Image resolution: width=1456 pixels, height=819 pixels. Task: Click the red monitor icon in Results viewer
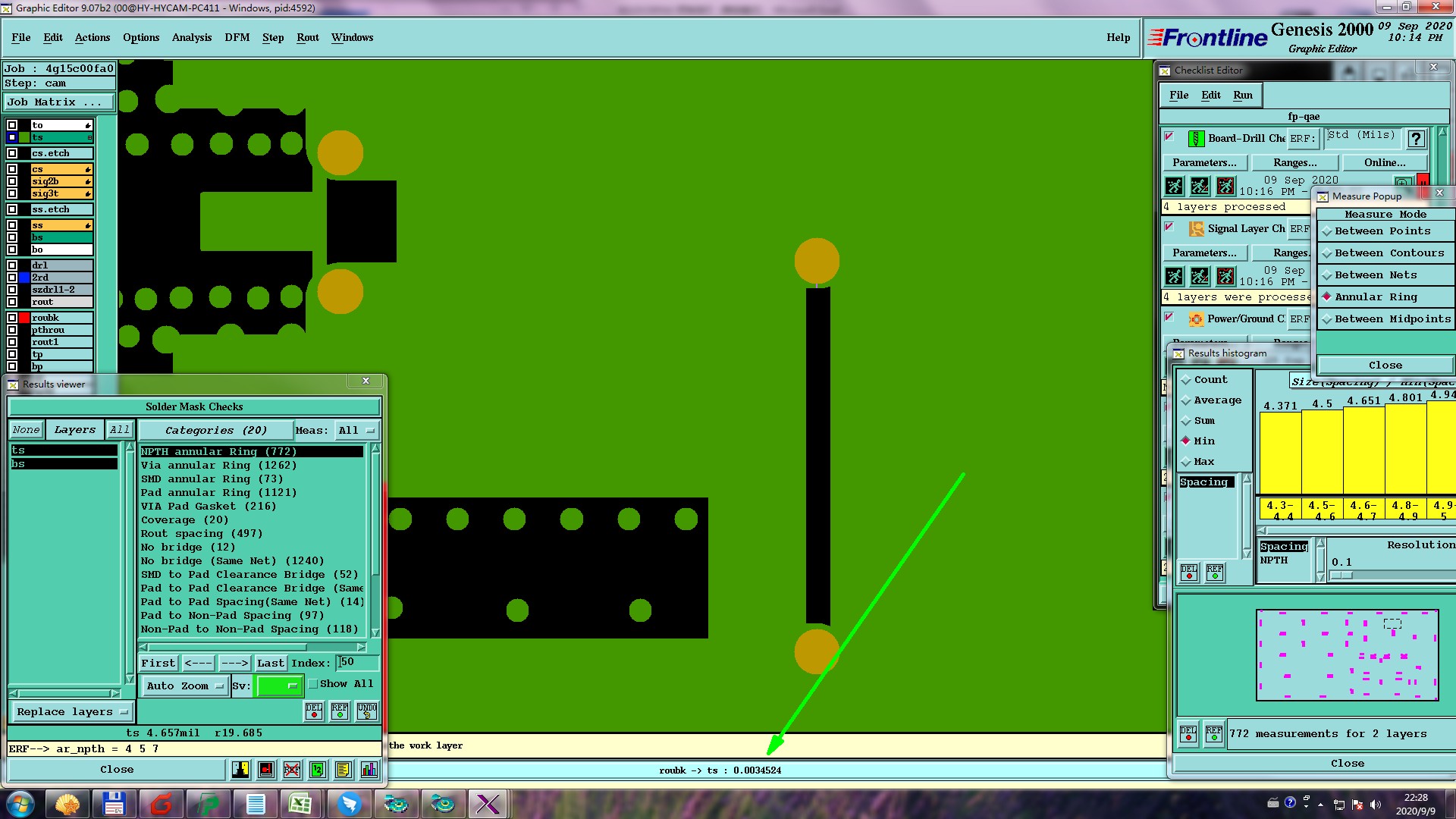(x=266, y=770)
